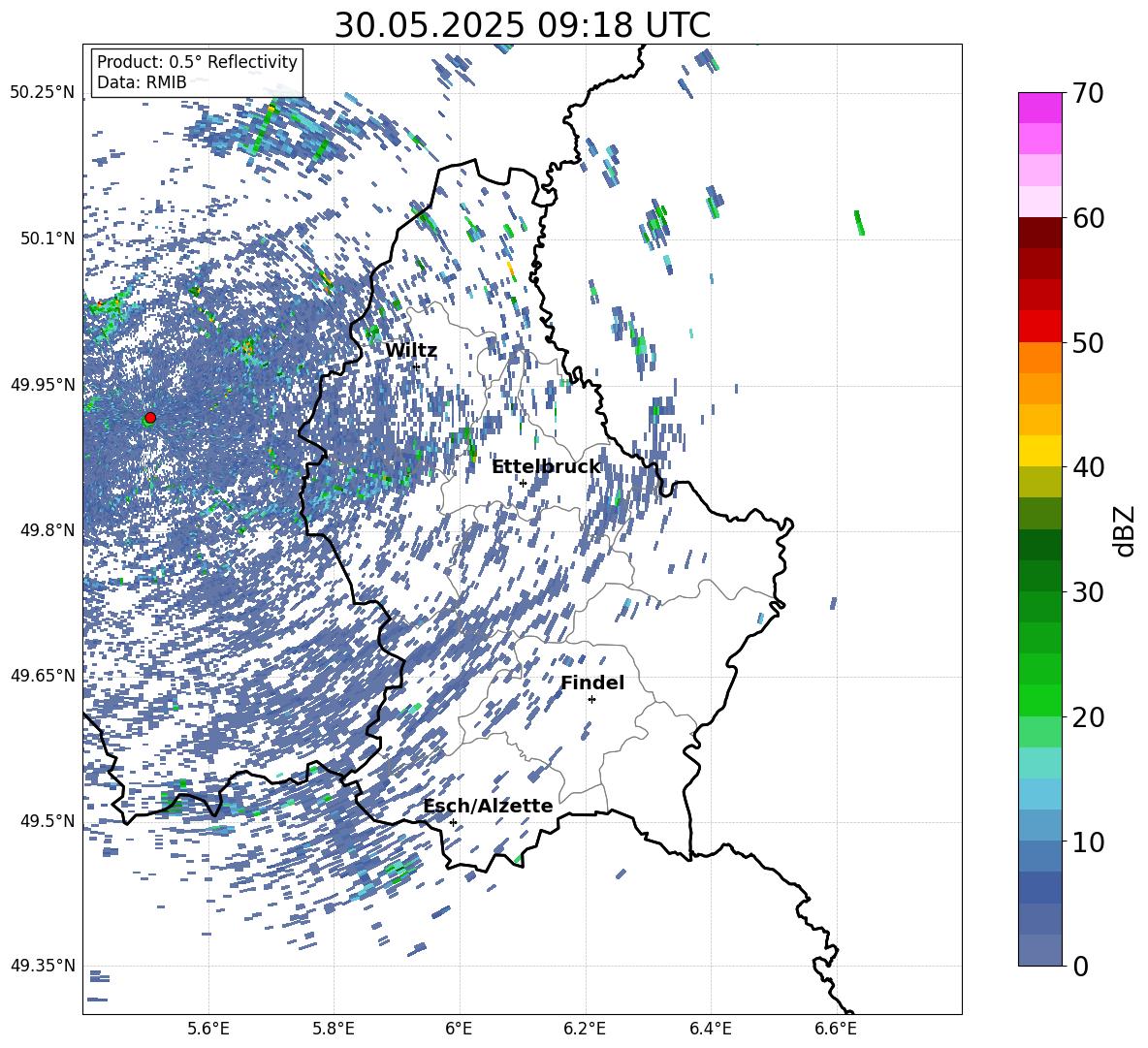
Task: Click the 49.95°N latitude label
Action: click(44, 384)
